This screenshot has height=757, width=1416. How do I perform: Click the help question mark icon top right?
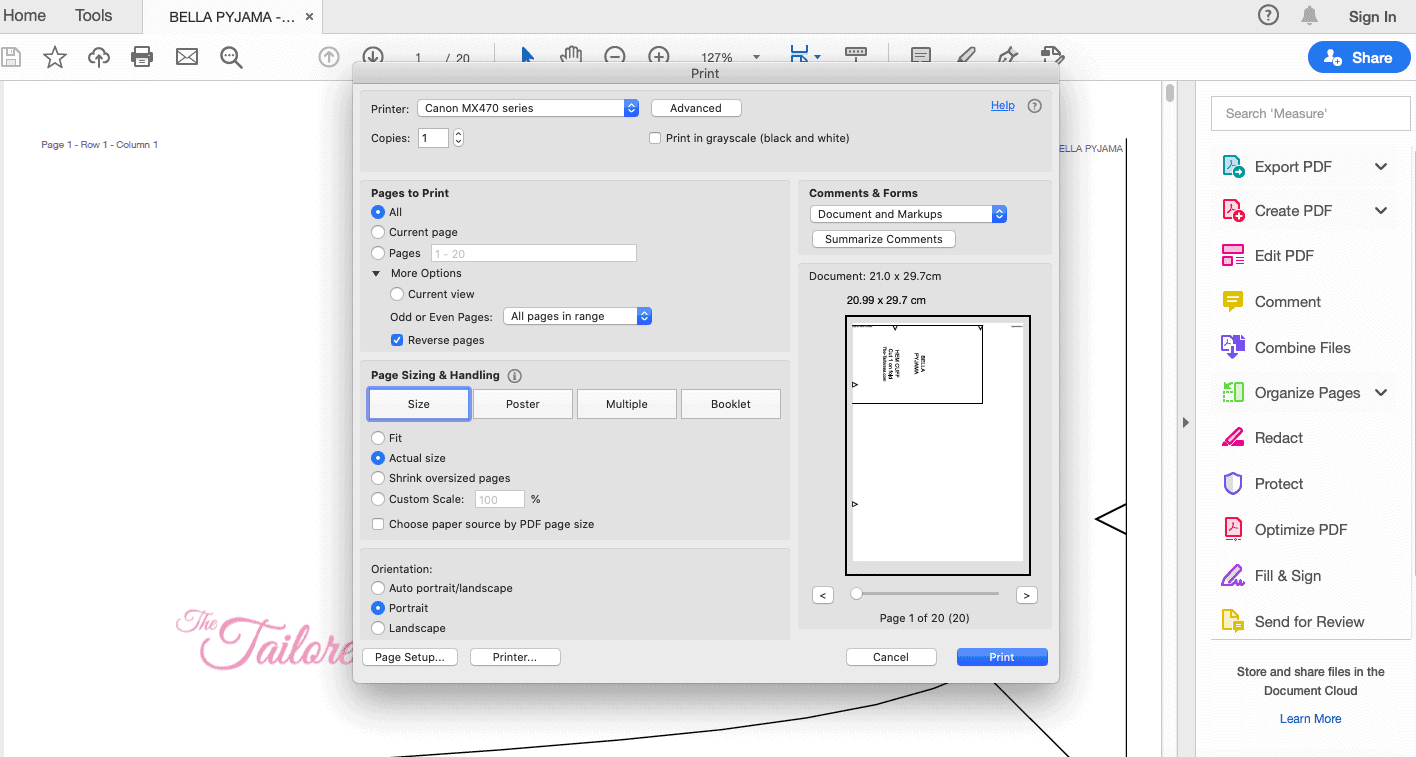pyautogui.click(x=1268, y=15)
